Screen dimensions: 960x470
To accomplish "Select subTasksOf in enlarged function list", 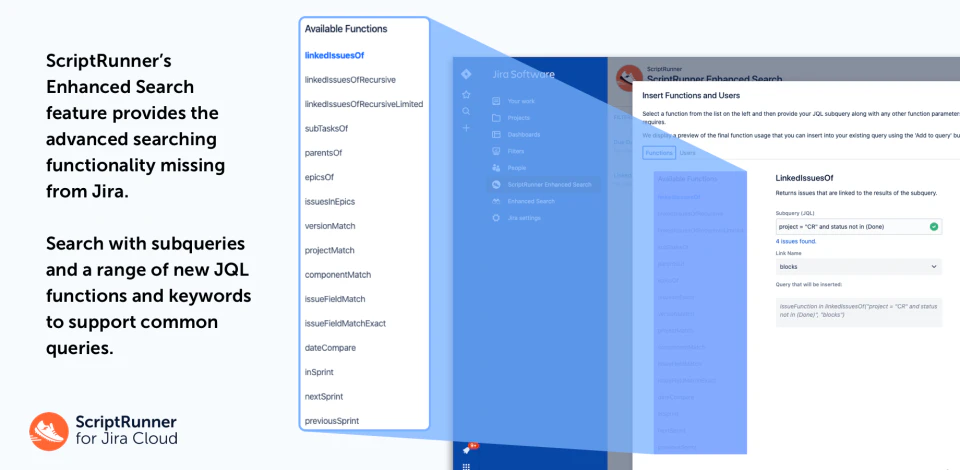I will pyautogui.click(x=326, y=129).
